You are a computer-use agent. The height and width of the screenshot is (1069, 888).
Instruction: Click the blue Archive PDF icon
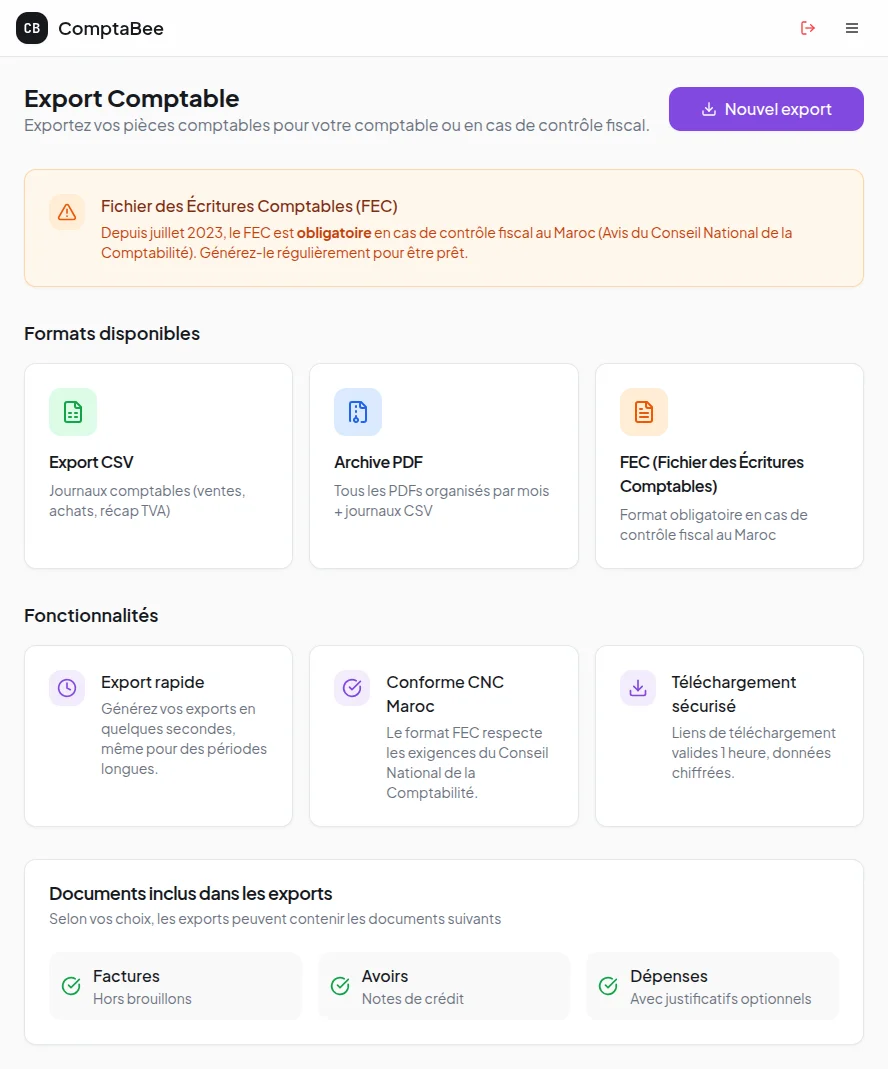[x=358, y=412]
